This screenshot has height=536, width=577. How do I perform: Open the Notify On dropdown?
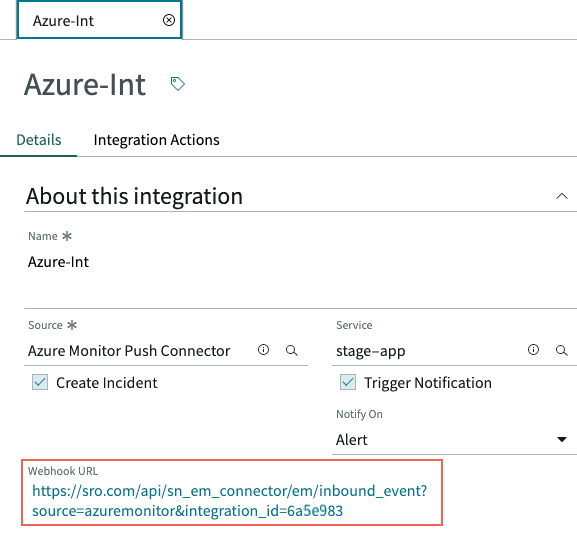(454, 440)
